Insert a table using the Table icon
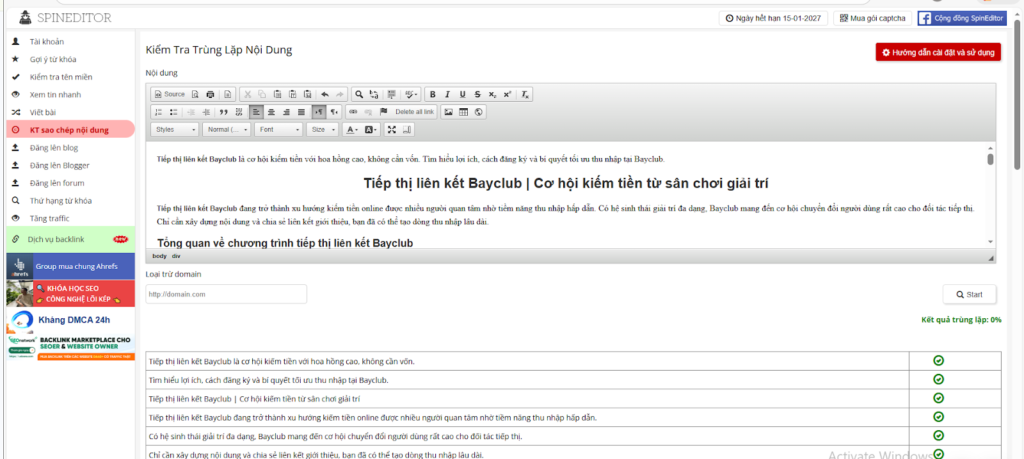 pos(463,112)
